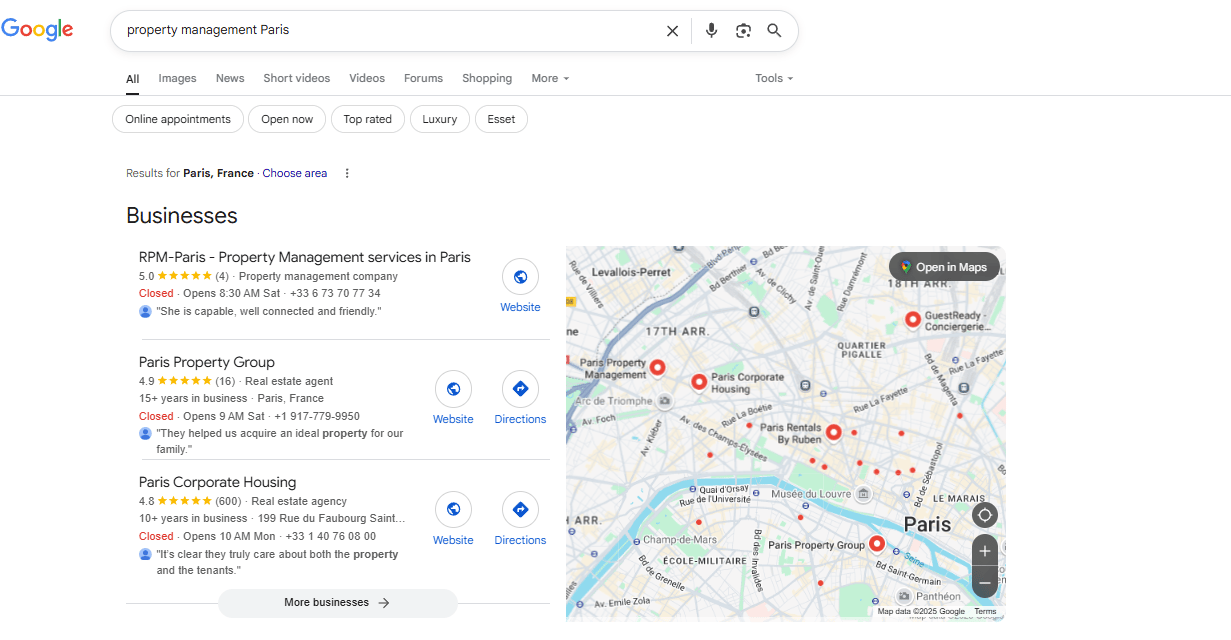Image resolution: width=1231 pixels, height=640 pixels.
Task: Toggle the Luxury filter chip
Action: [440, 119]
